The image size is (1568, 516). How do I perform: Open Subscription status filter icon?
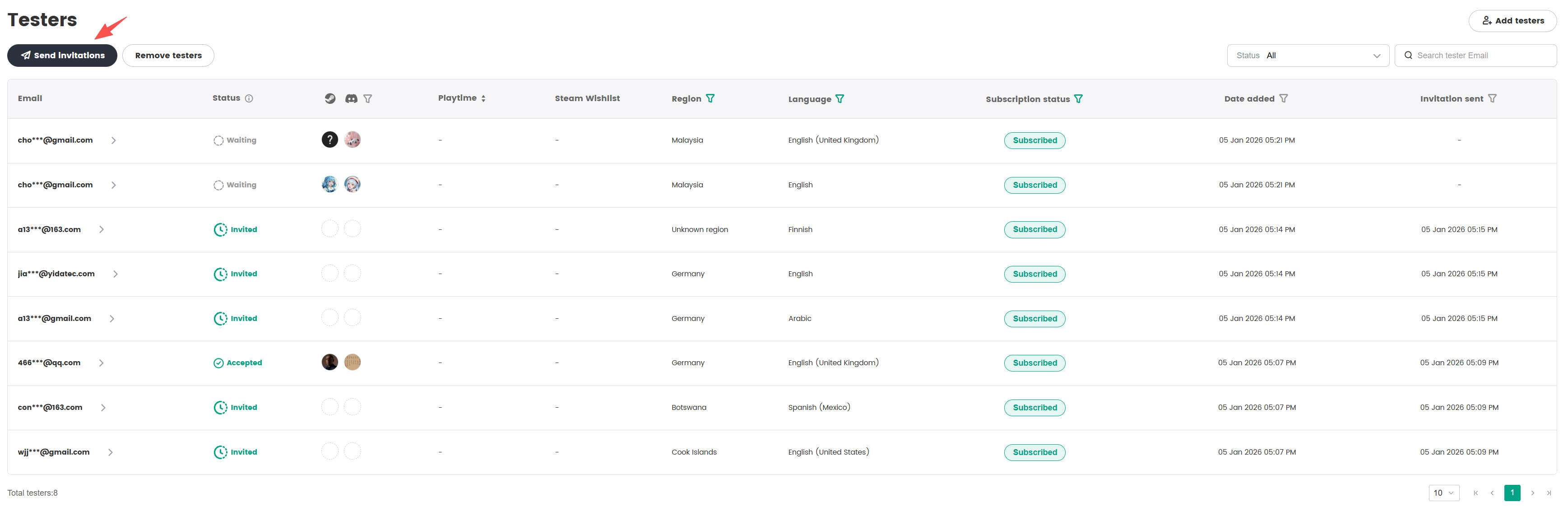coord(1078,98)
